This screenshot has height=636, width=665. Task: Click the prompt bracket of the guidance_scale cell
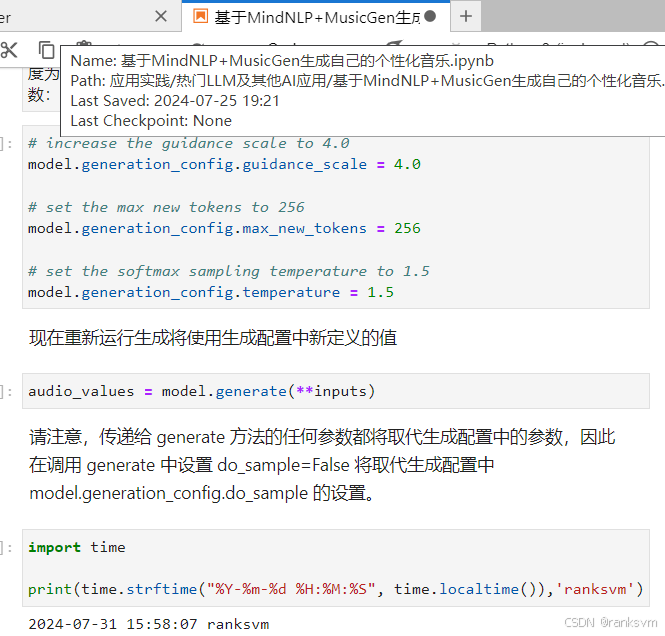pyautogui.click(x=6, y=144)
